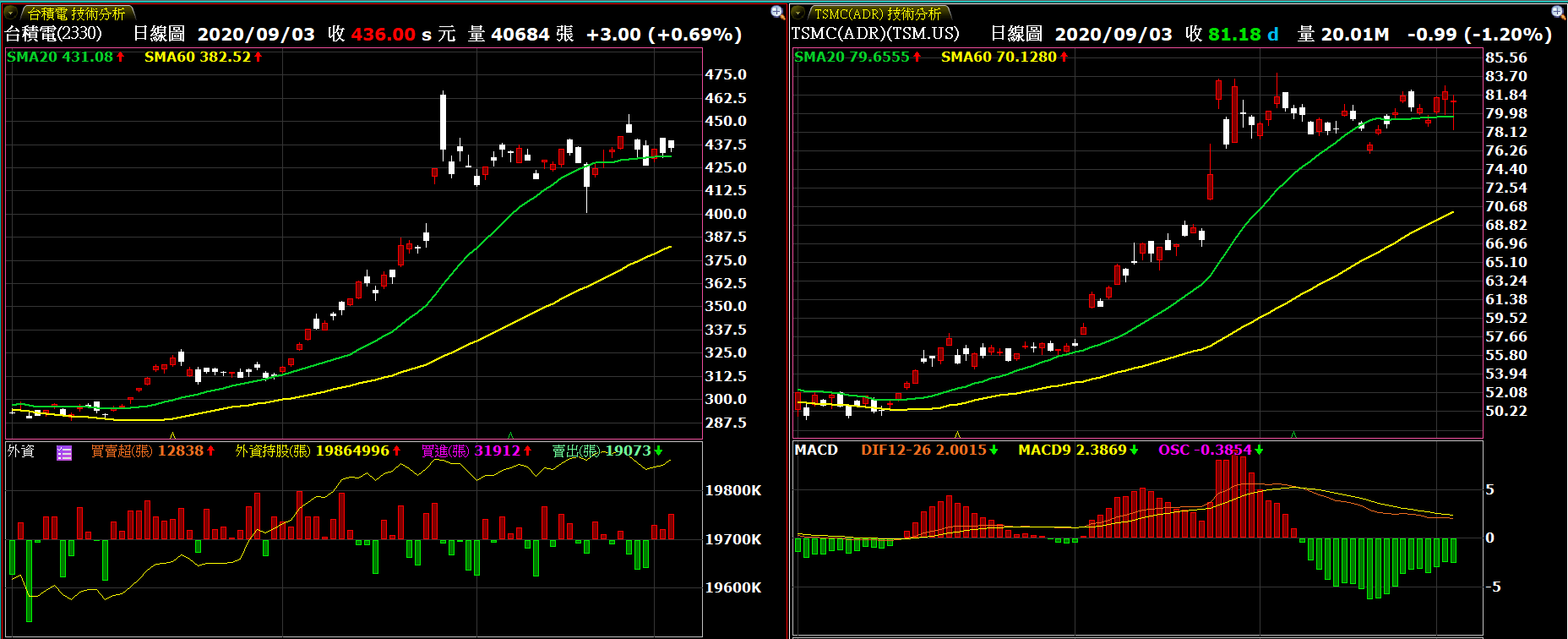Click 日線圖 label in the 台積電 chart header
The height and width of the screenshot is (639, 1568).
tap(159, 34)
